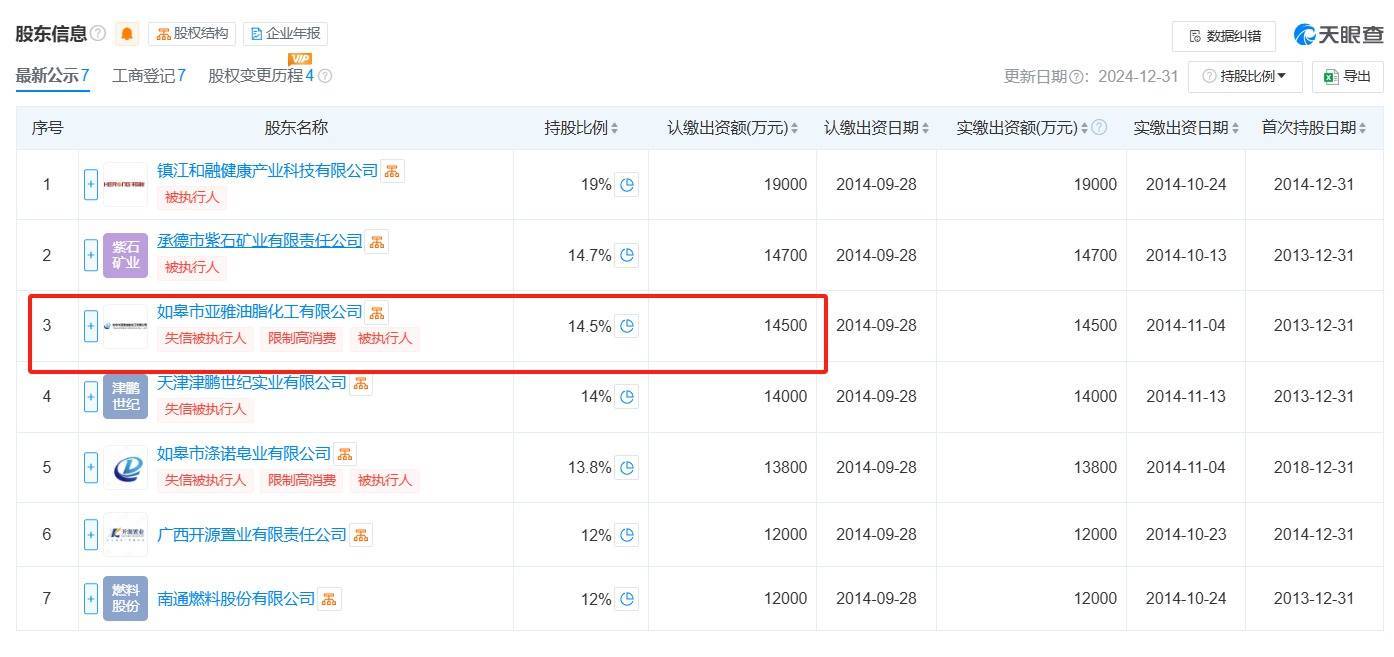Click 被执行人 tag under 承德市紫石矿业
The width and height of the screenshot is (1394, 657).
pyautogui.click(x=192, y=267)
